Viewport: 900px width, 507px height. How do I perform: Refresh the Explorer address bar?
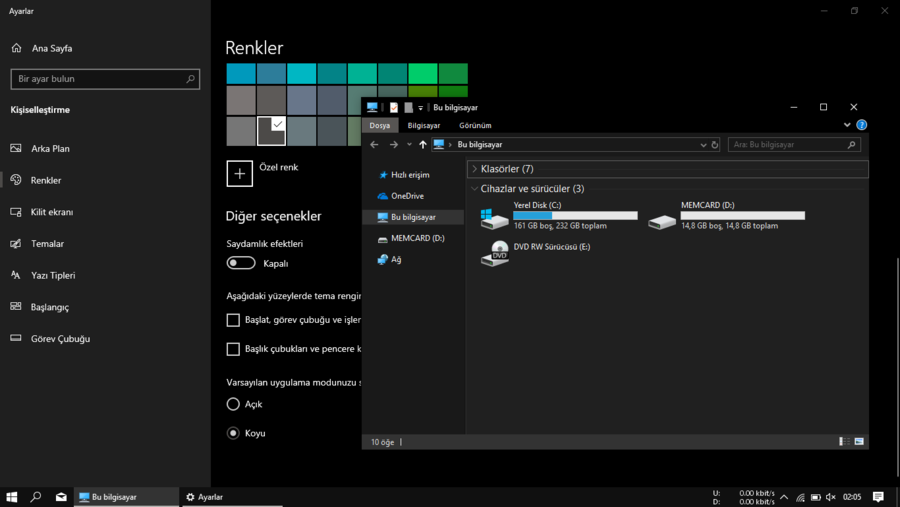pos(714,145)
